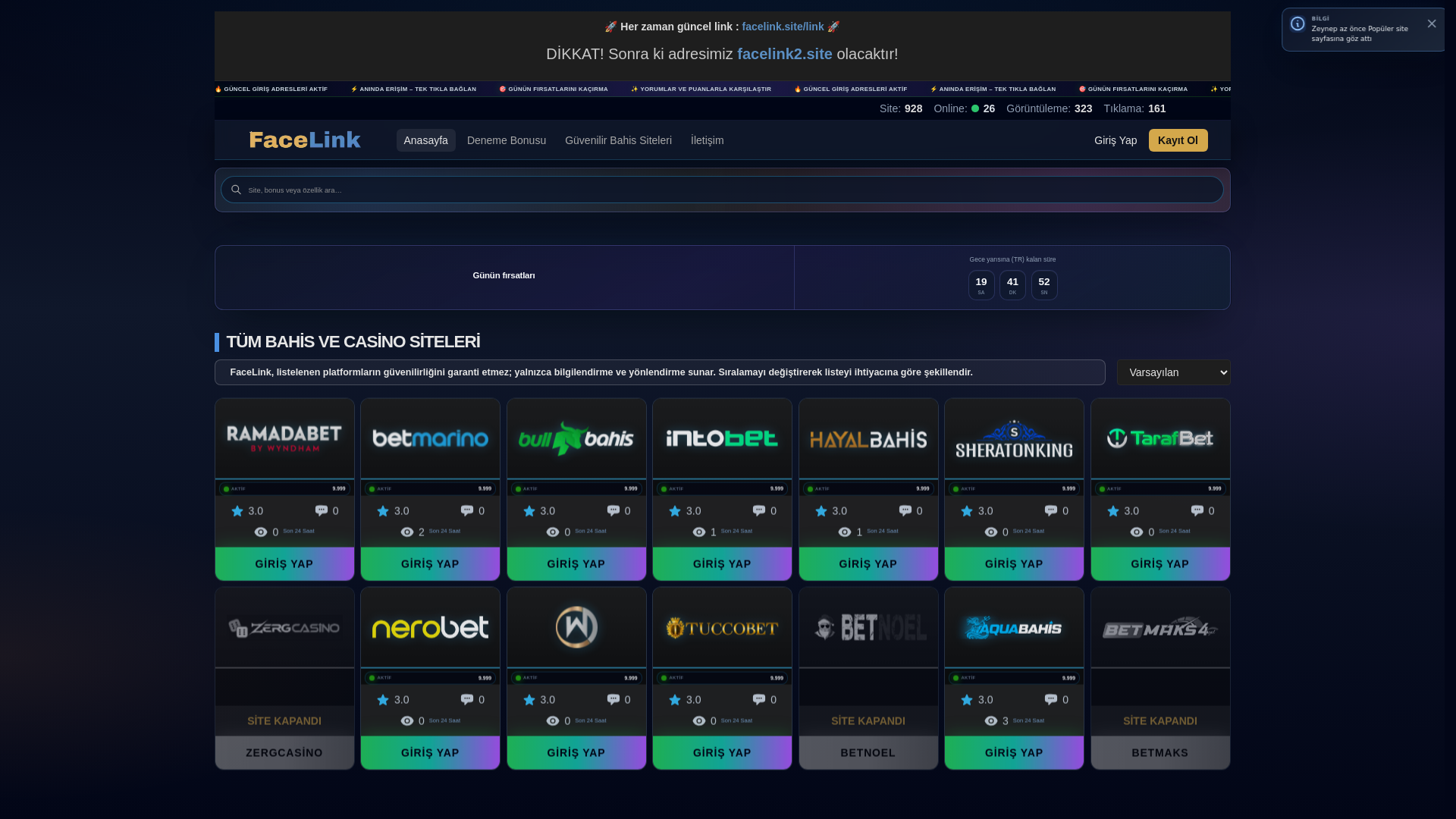1456x819 pixels.
Task: Open the Betmarino logo thumbnail
Action: coord(430,438)
